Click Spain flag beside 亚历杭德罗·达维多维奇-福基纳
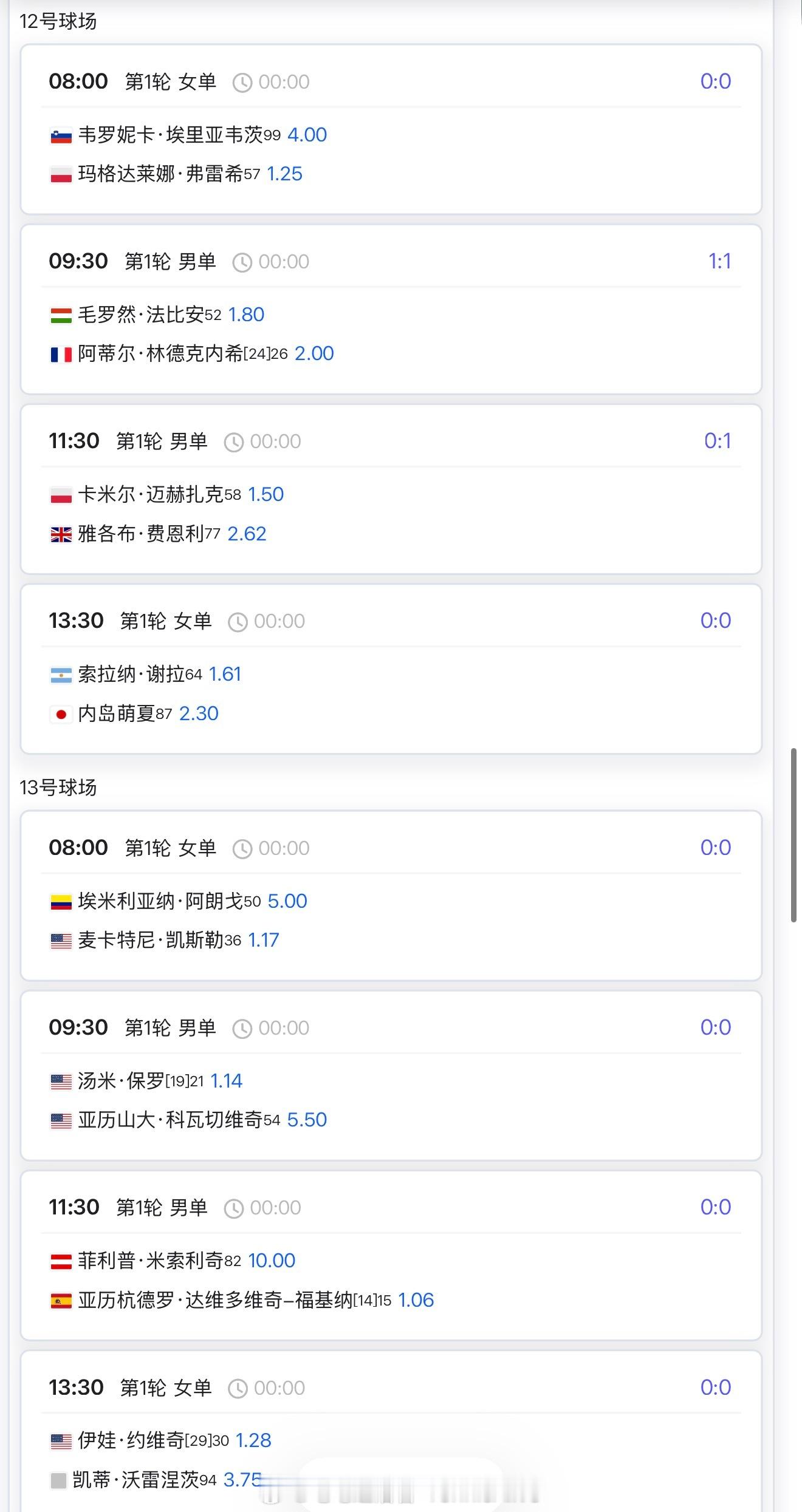802x1512 pixels. pyautogui.click(x=61, y=1301)
